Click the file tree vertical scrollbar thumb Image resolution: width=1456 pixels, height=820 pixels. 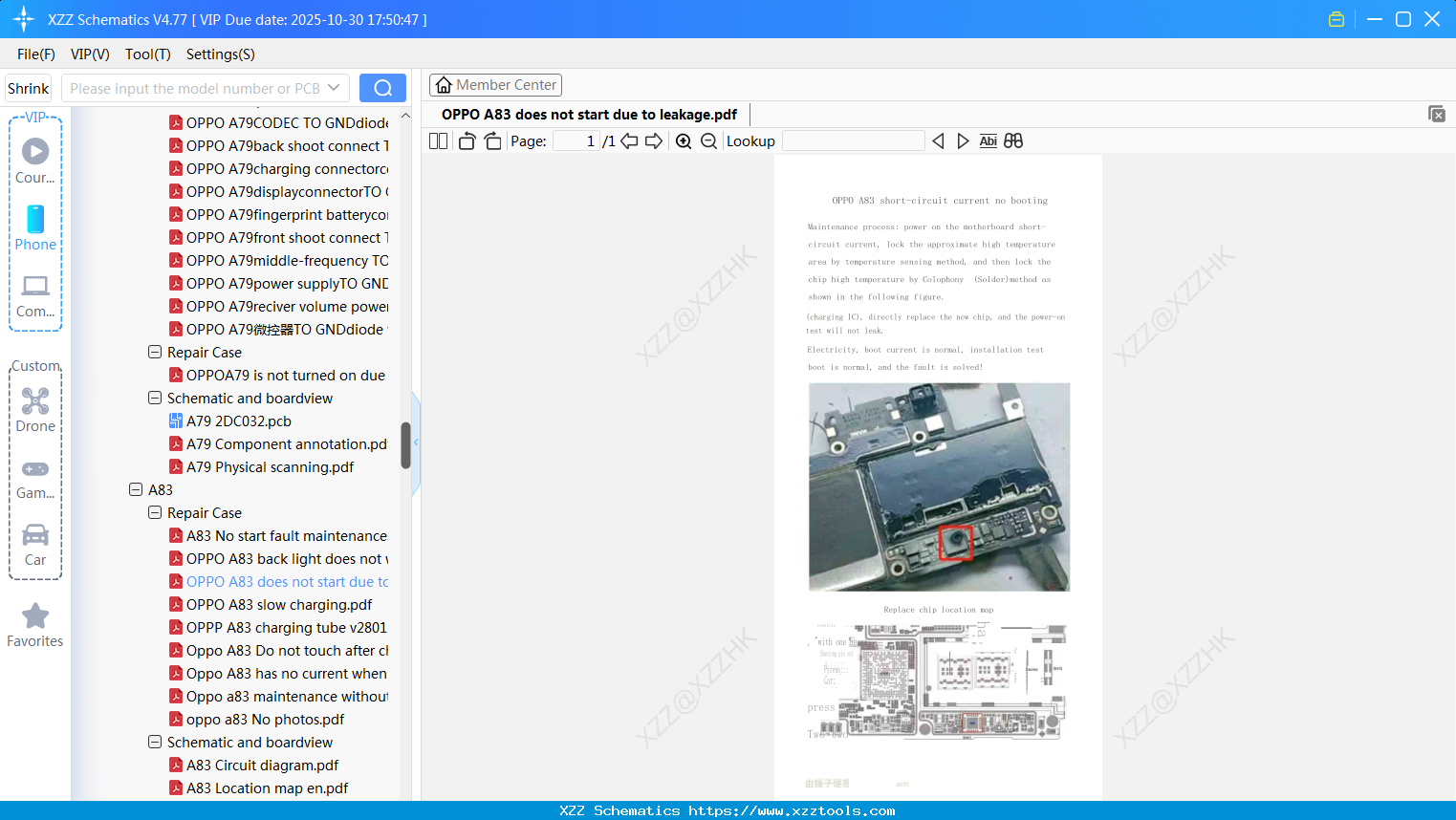click(405, 445)
